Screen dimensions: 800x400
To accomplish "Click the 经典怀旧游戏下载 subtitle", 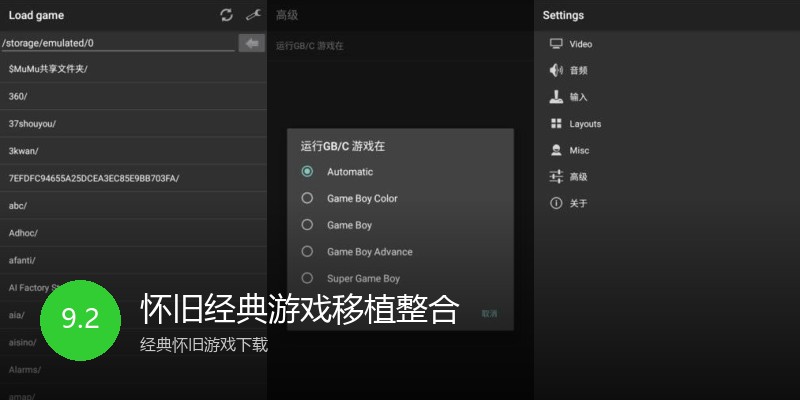I will pos(204,345).
